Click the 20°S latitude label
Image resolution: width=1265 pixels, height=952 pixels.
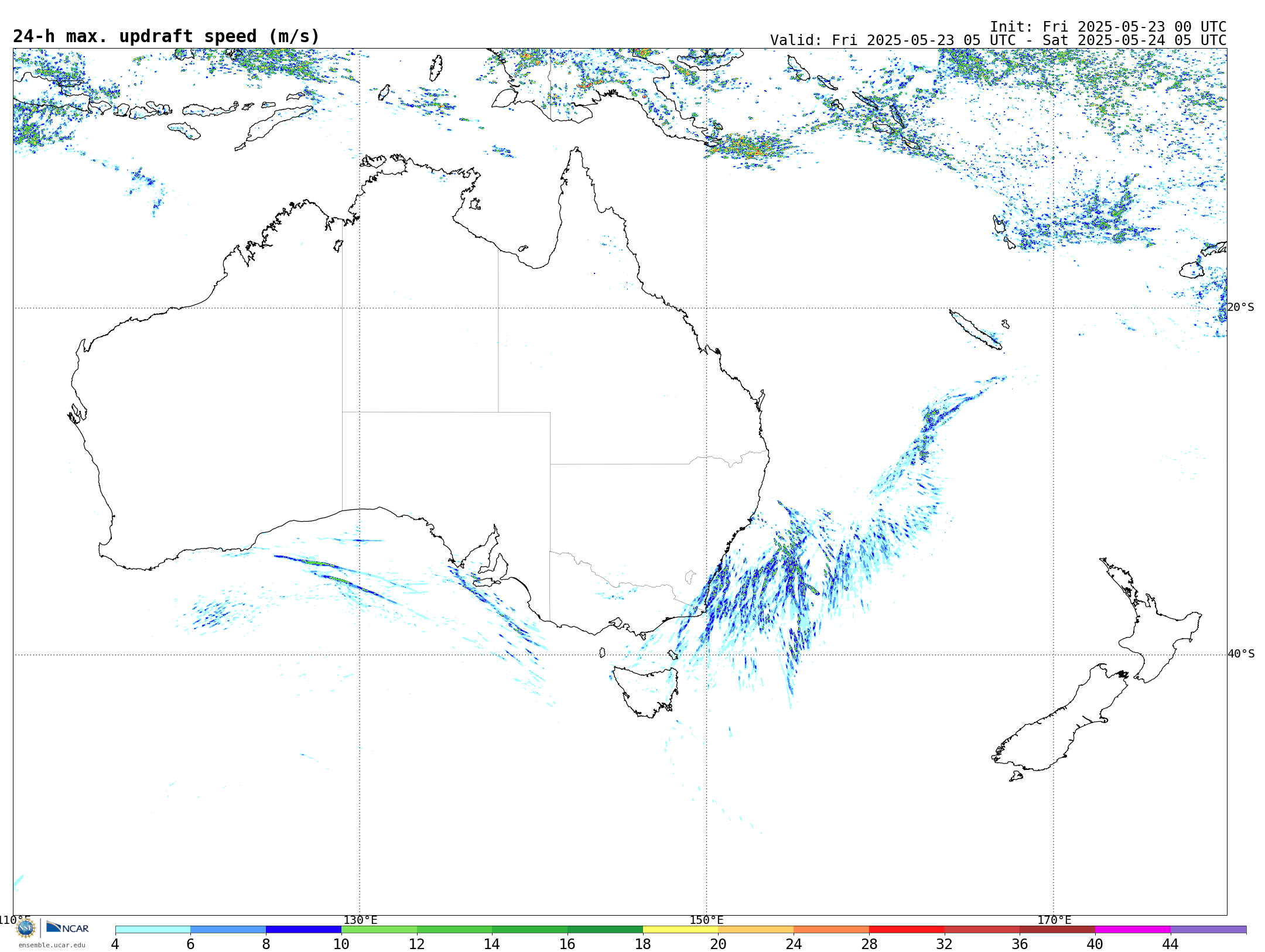click(1240, 307)
